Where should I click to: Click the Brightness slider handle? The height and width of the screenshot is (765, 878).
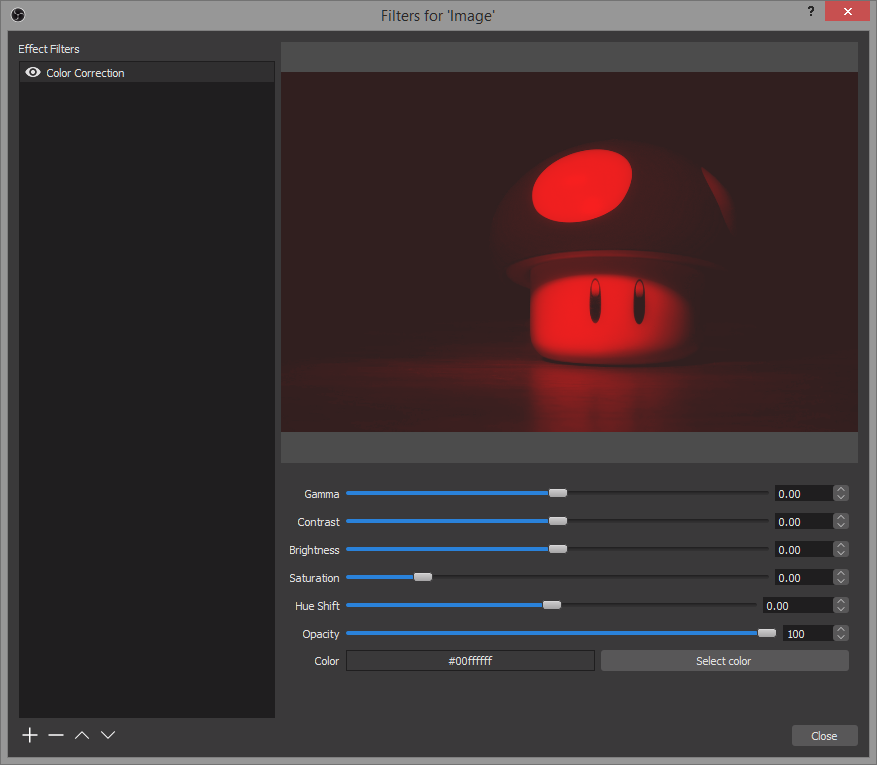point(557,549)
